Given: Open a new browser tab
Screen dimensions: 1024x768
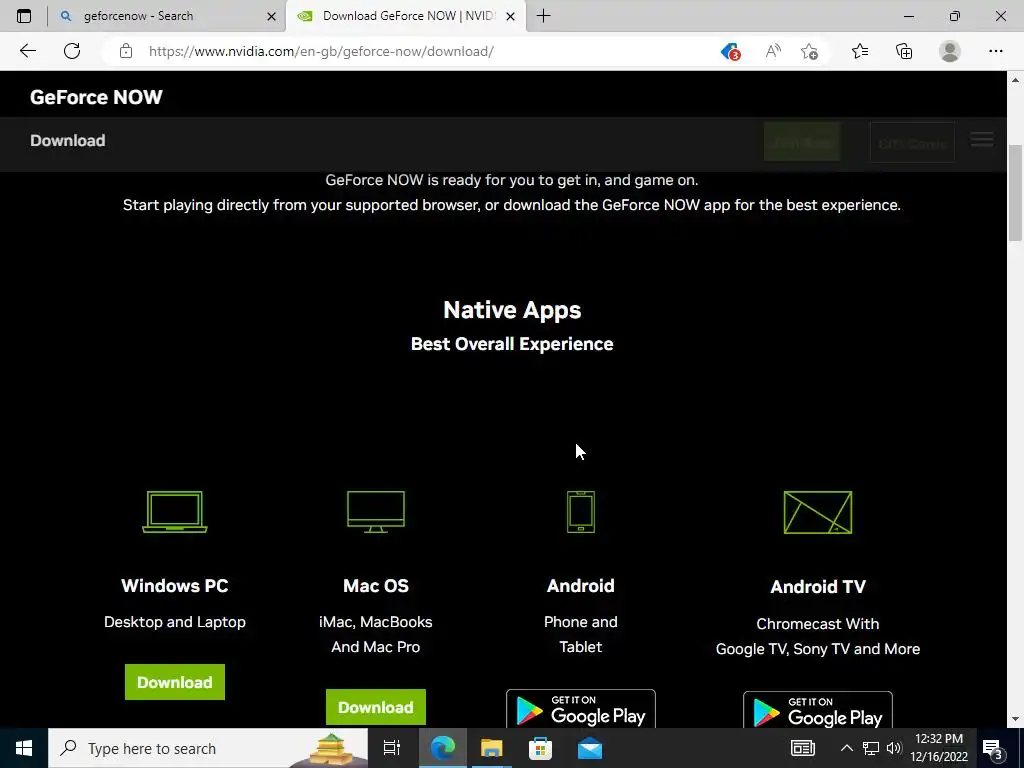Looking at the screenshot, I should click(x=543, y=16).
